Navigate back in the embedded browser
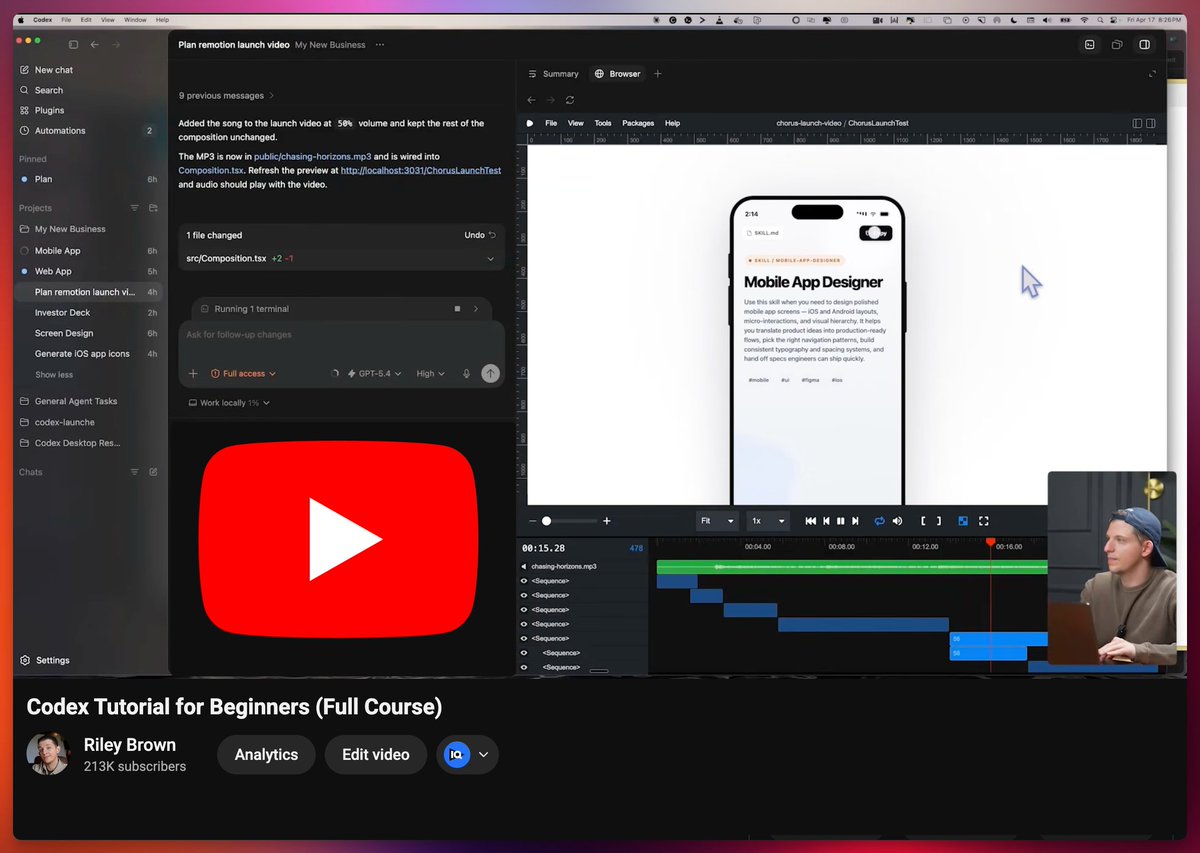This screenshot has height=853, width=1200. 532,100
